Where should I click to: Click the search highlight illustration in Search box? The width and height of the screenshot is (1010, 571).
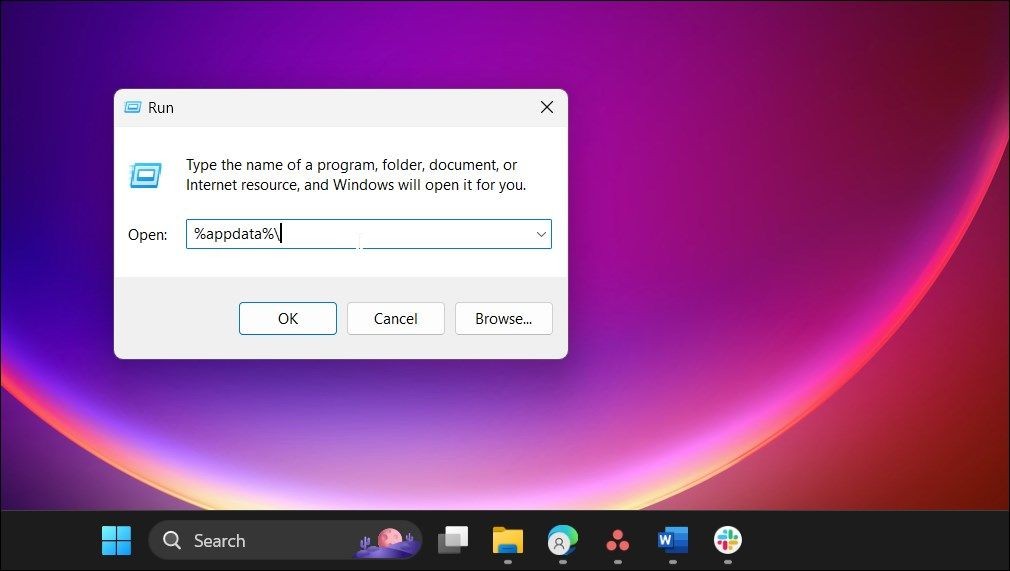click(388, 542)
